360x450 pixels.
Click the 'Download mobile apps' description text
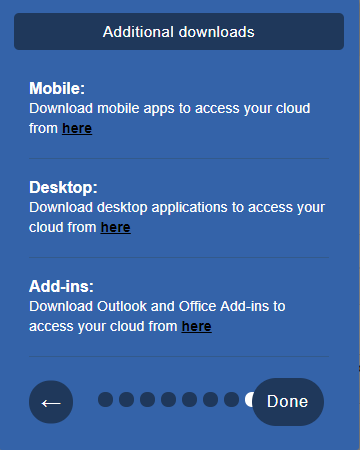click(170, 118)
